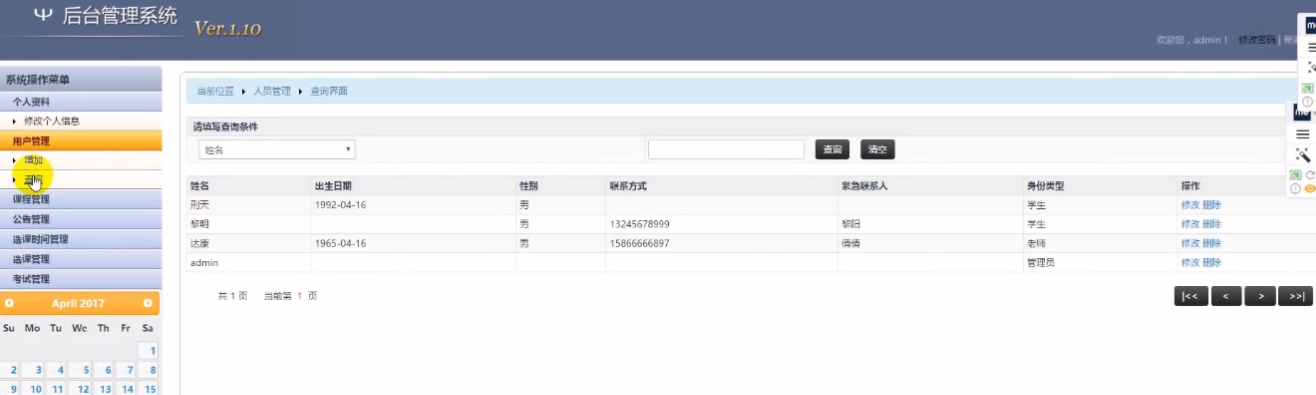
Task: Click the 操作 column header
Action: [x=1190, y=186]
